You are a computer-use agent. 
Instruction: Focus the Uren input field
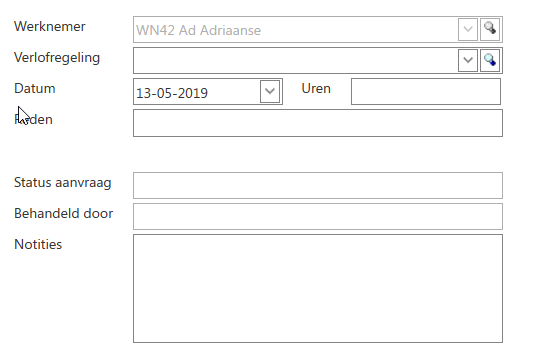426,91
